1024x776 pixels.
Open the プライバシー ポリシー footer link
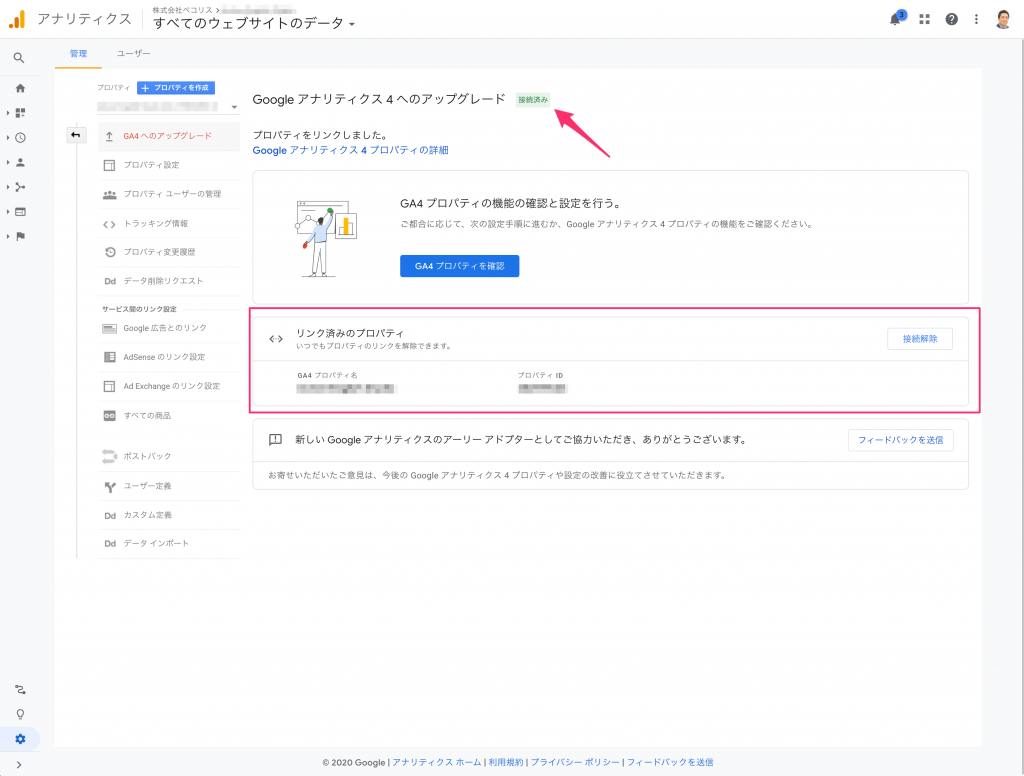coord(575,762)
